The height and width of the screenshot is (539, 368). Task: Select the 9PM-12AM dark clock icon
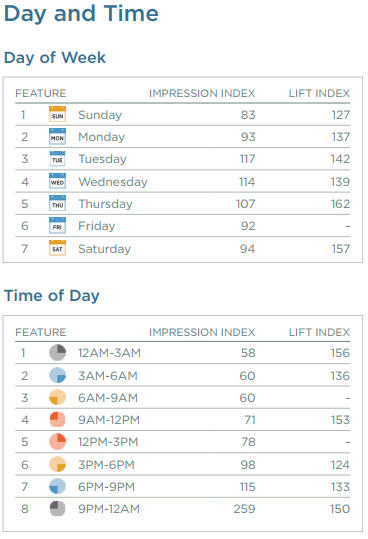[x=57, y=508]
